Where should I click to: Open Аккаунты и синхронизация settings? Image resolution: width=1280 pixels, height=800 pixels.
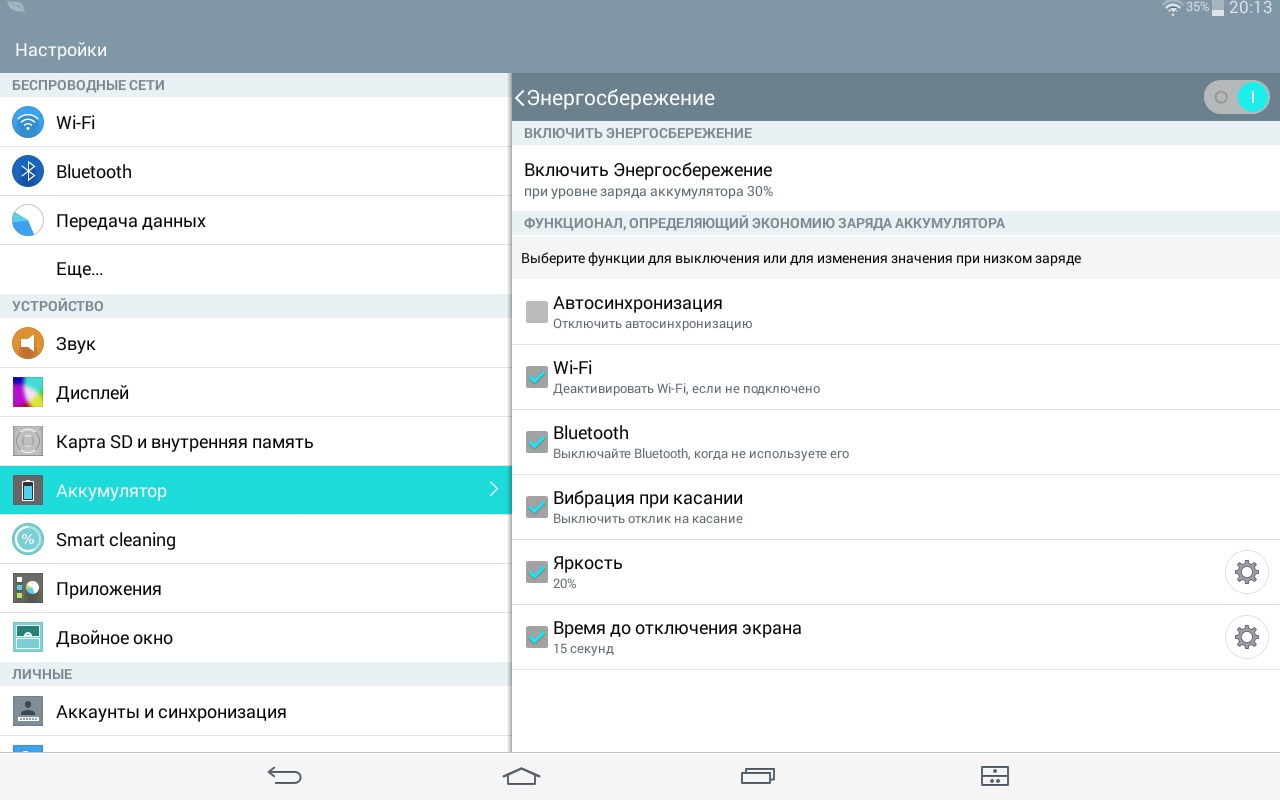(x=171, y=712)
